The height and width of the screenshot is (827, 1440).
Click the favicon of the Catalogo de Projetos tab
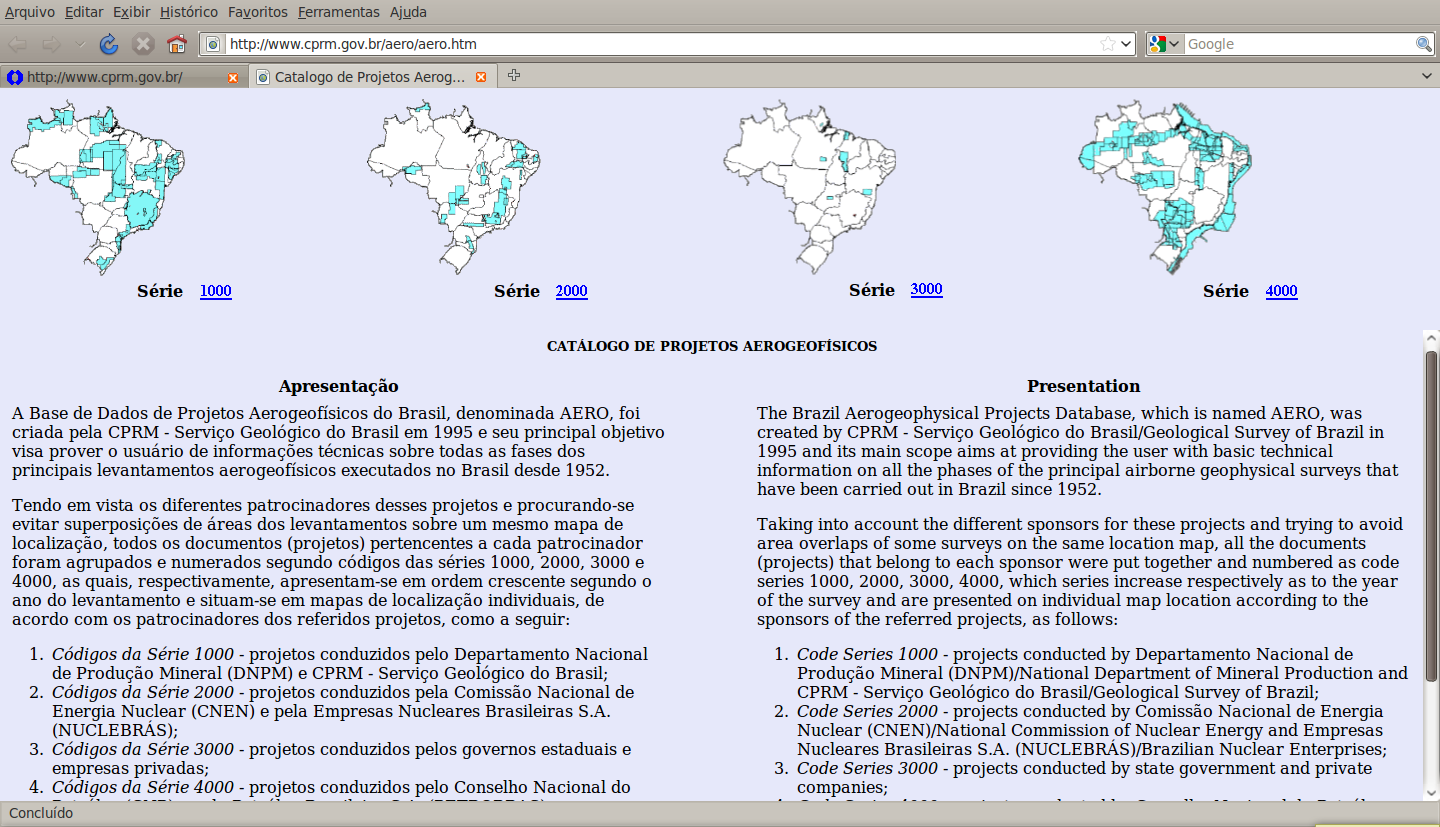point(263,77)
